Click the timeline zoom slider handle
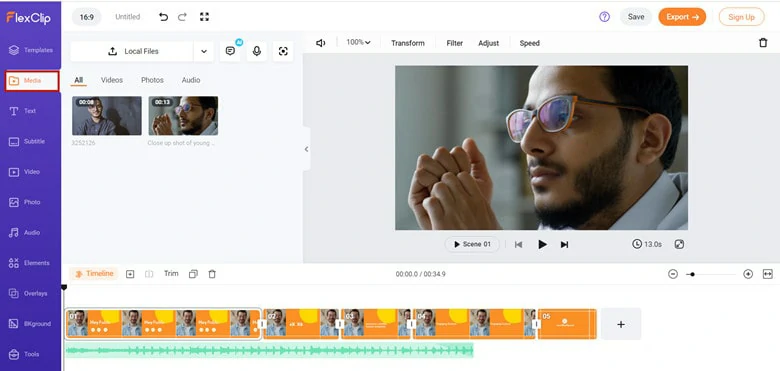The height and width of the screenshot is (371, 780). point(692,274)
